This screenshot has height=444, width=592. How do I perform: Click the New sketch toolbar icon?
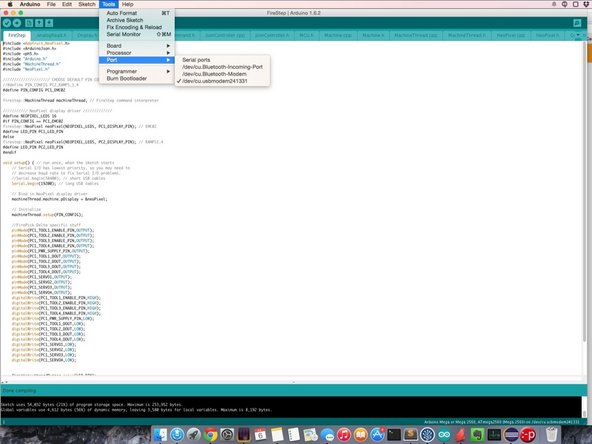29,23
